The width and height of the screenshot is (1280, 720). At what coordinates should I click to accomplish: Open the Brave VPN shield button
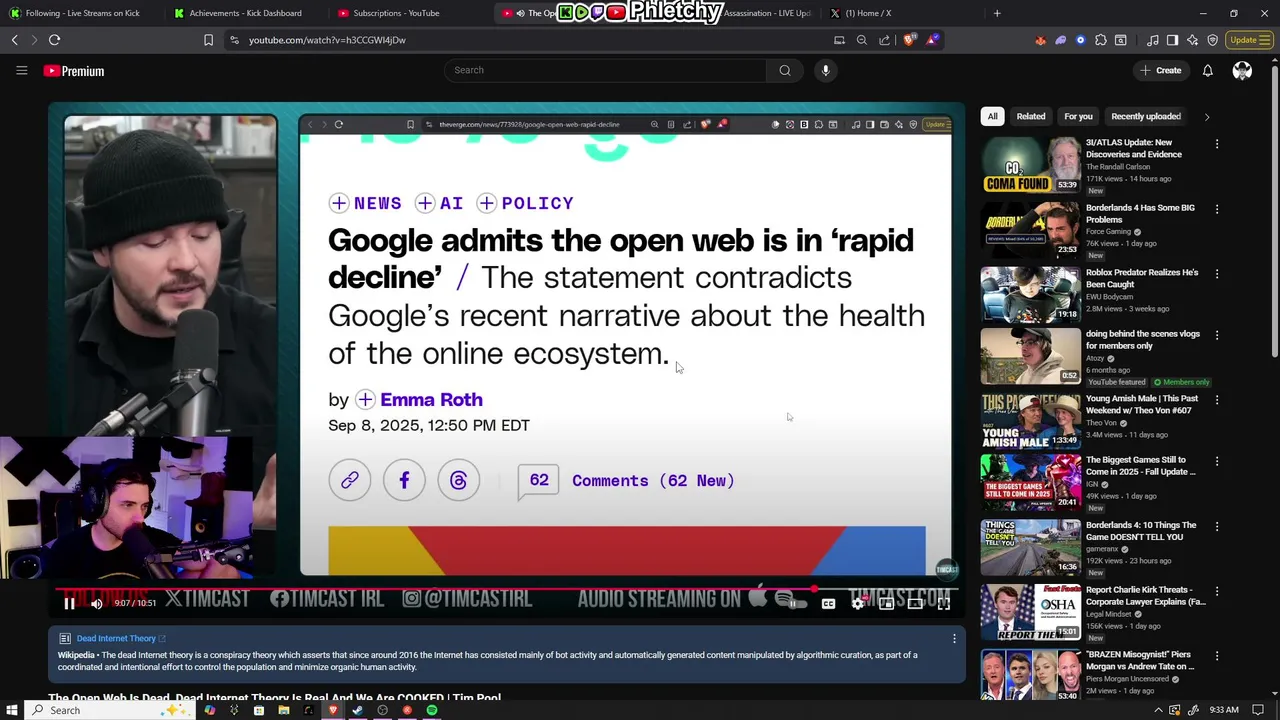point(1213,40)
